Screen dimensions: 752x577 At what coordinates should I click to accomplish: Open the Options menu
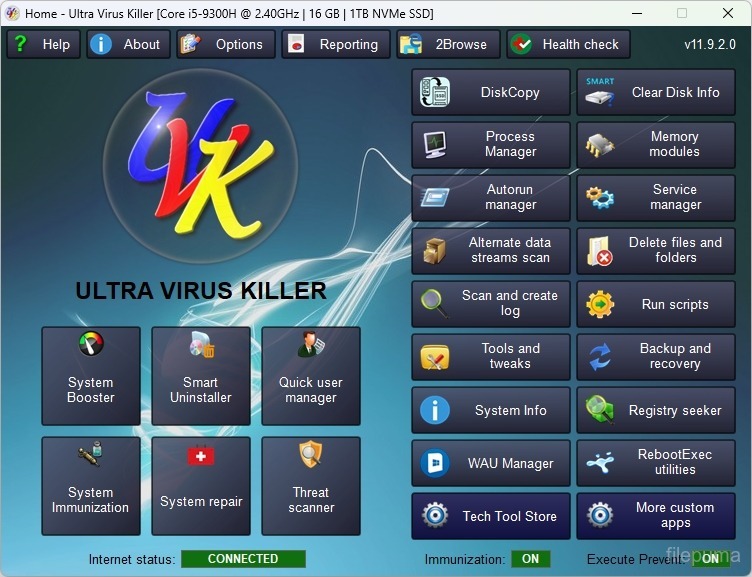click(226, 44)
